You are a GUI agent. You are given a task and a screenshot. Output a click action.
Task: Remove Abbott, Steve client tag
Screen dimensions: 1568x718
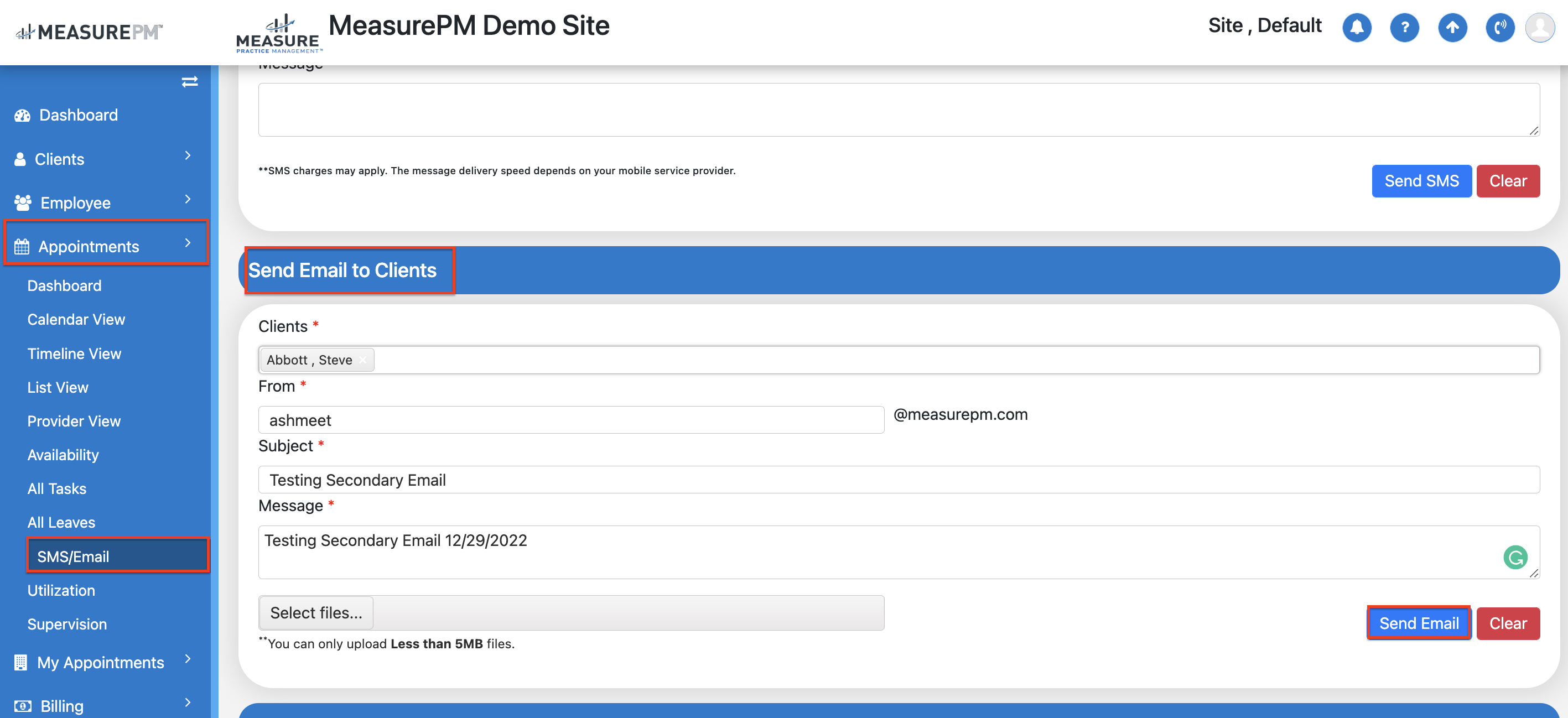pos(363,360)
